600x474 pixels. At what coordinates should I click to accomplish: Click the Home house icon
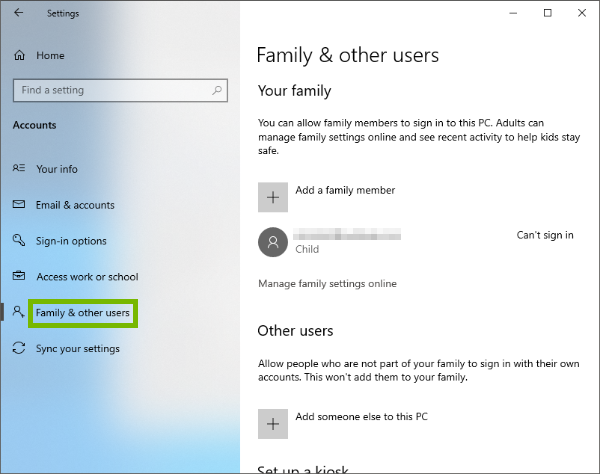[19, 55]
